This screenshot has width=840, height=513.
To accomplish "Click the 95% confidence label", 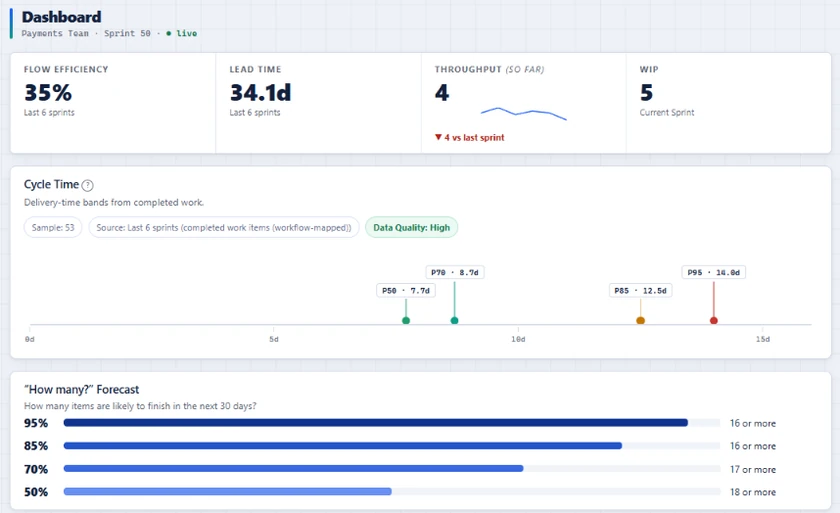I will pos(36,423).
